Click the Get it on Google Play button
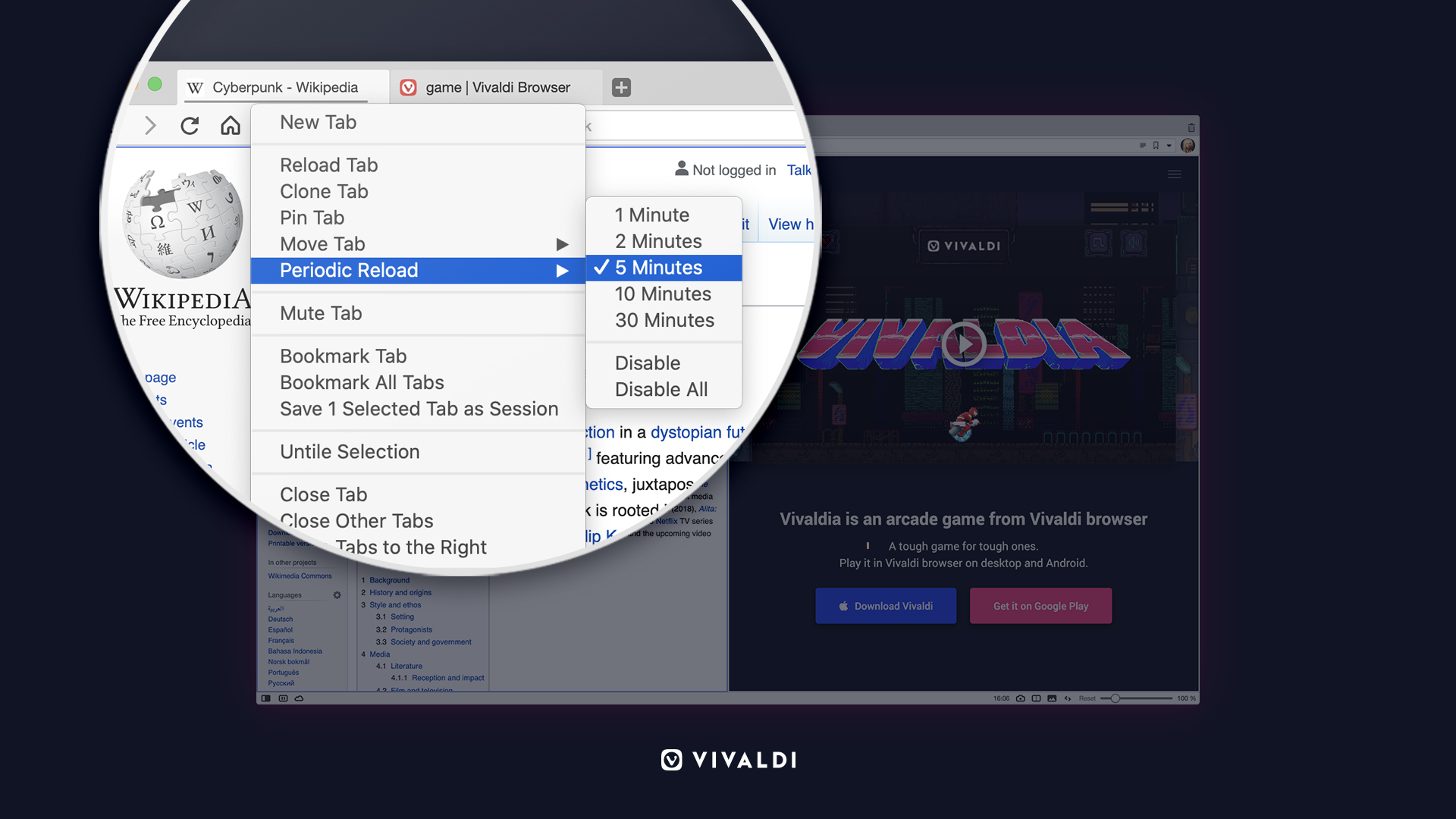 [x=1040, y=605]
